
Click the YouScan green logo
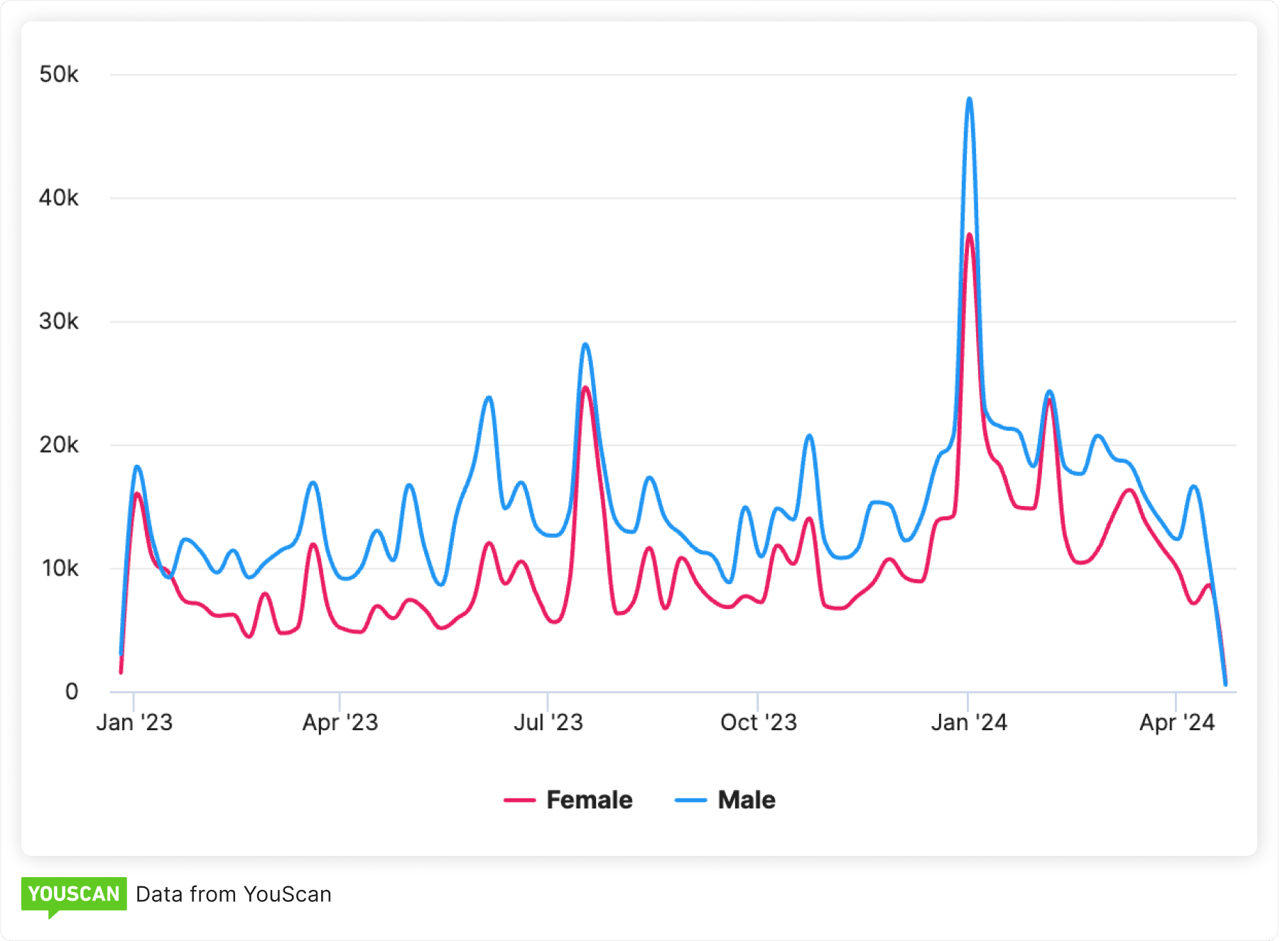[74, 894]
